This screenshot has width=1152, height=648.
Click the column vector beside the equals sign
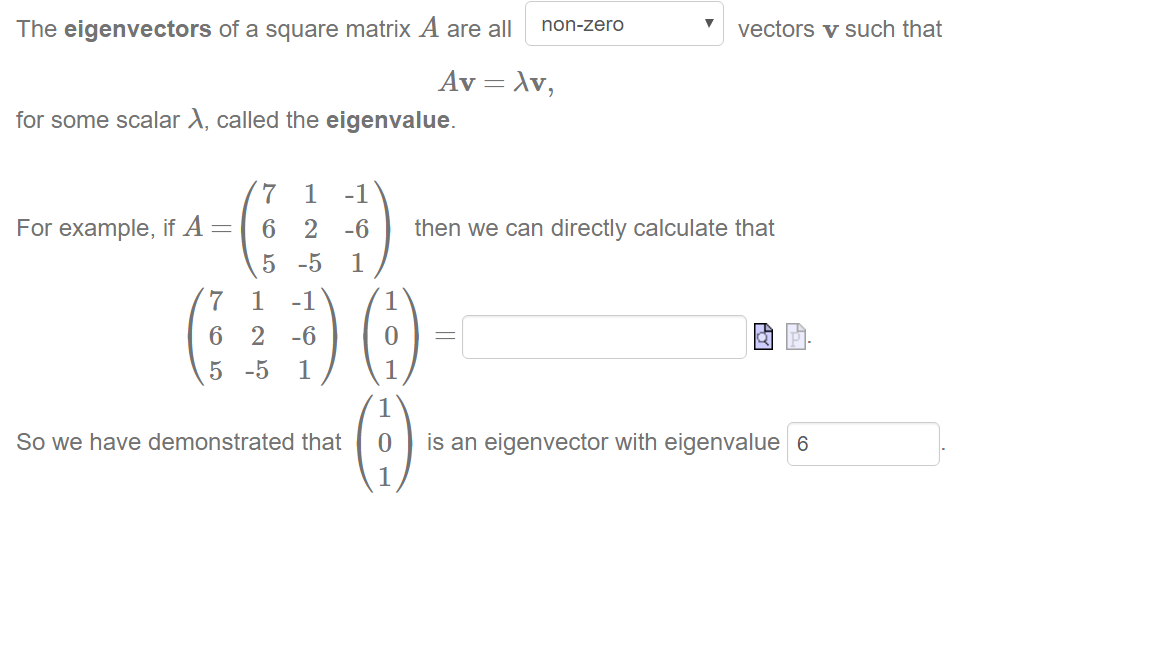click(391, 336)
